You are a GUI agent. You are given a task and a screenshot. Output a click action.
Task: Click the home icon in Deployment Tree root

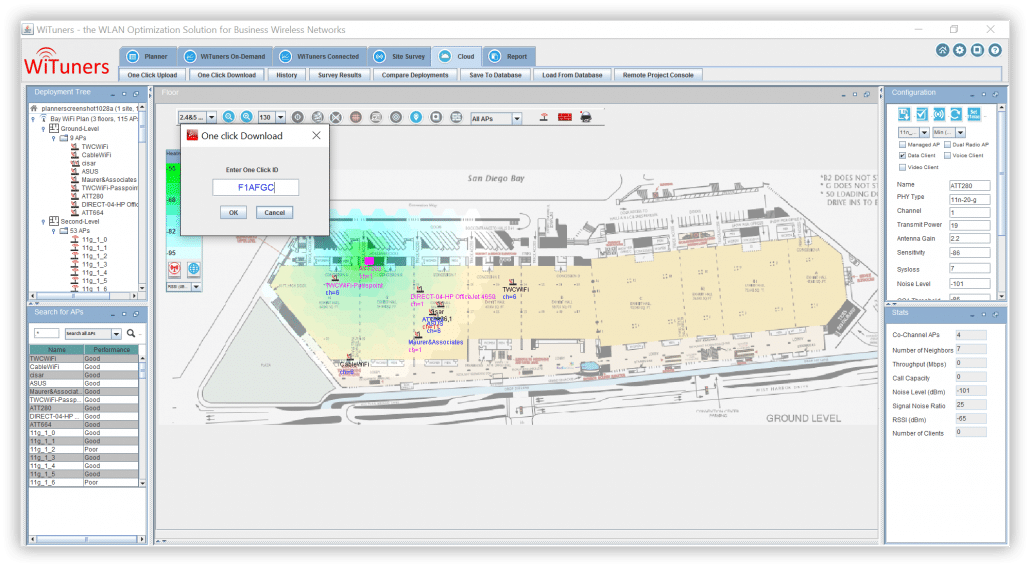pyautogui.click(x=34, y=108)
